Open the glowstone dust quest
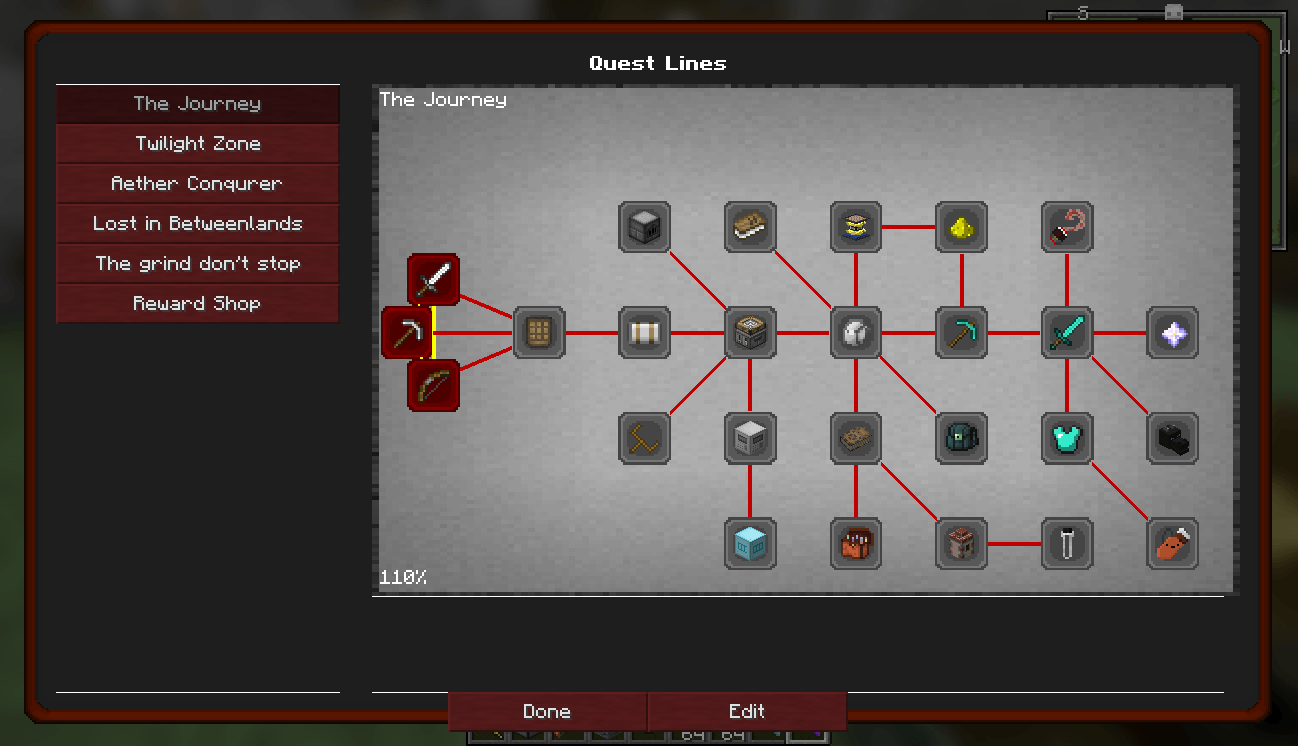 coord(961,227)
